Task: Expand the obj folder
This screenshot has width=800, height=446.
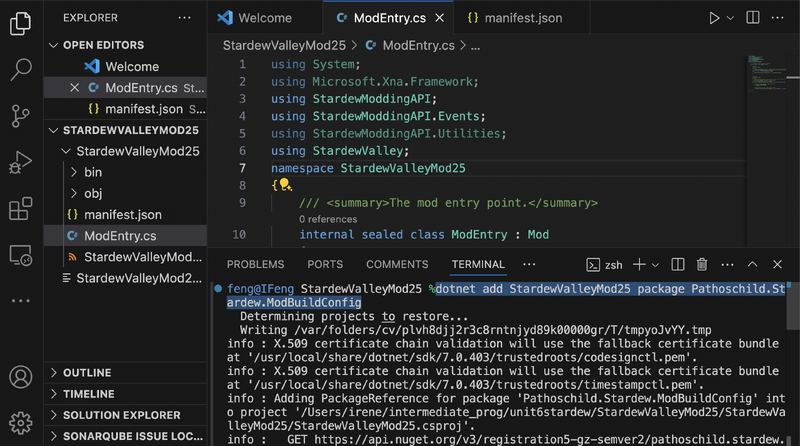Action: tap(125, 193)
